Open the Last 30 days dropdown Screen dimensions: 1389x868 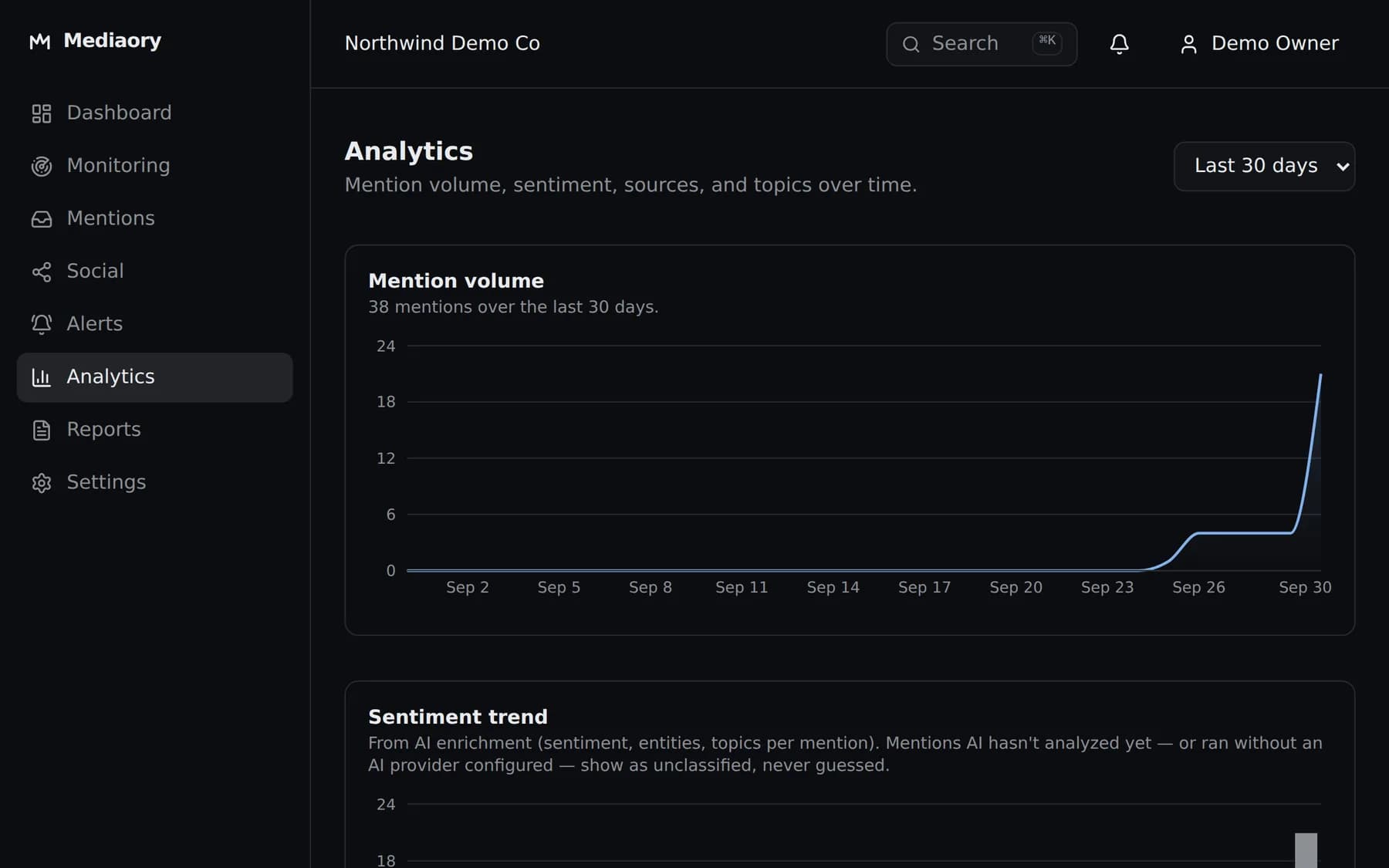click(1264, 166)
